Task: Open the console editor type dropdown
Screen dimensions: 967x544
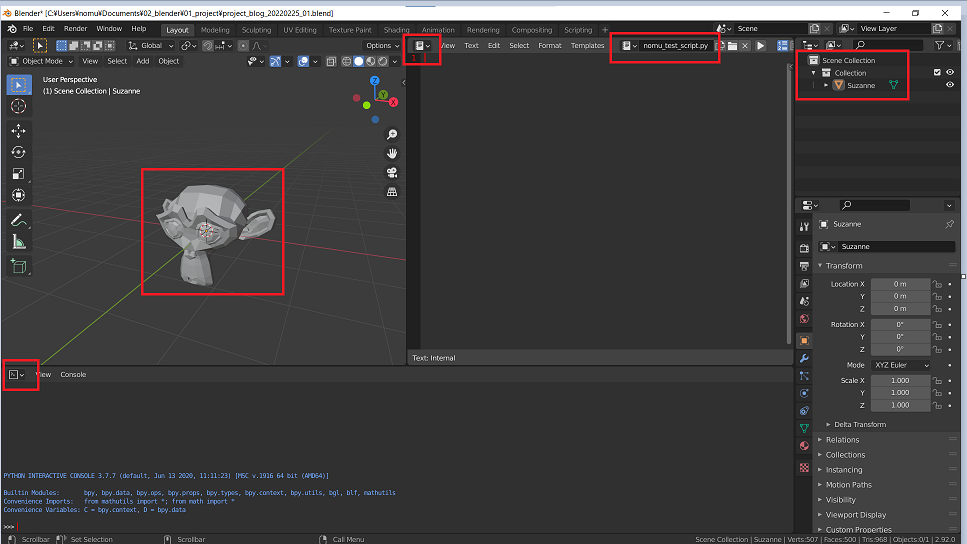Action: [17, 374]
